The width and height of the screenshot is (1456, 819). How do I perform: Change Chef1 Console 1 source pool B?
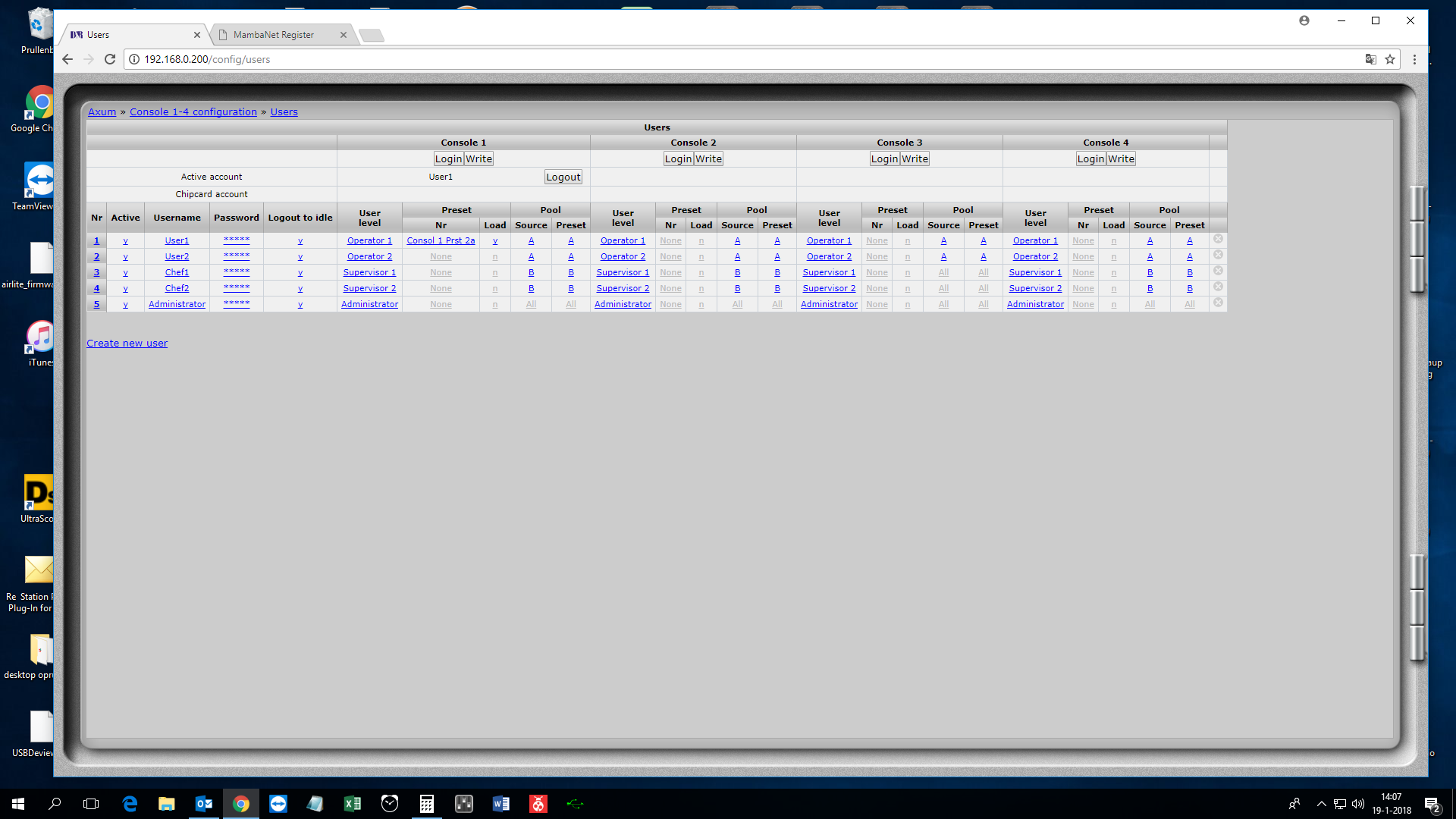pos(531,273)
